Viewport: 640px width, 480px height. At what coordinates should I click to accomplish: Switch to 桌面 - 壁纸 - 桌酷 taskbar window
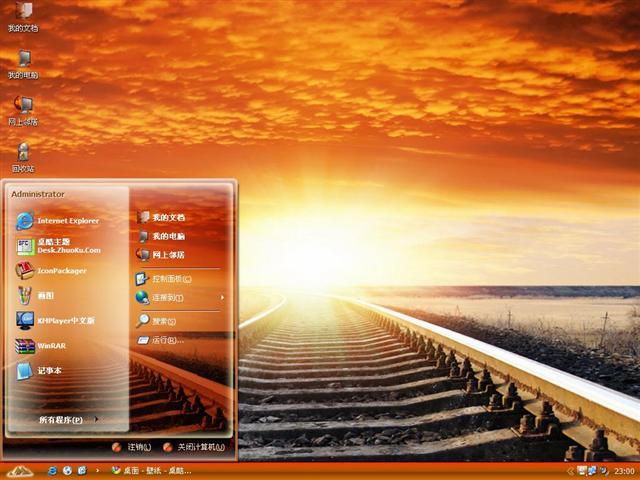point(151,471)
